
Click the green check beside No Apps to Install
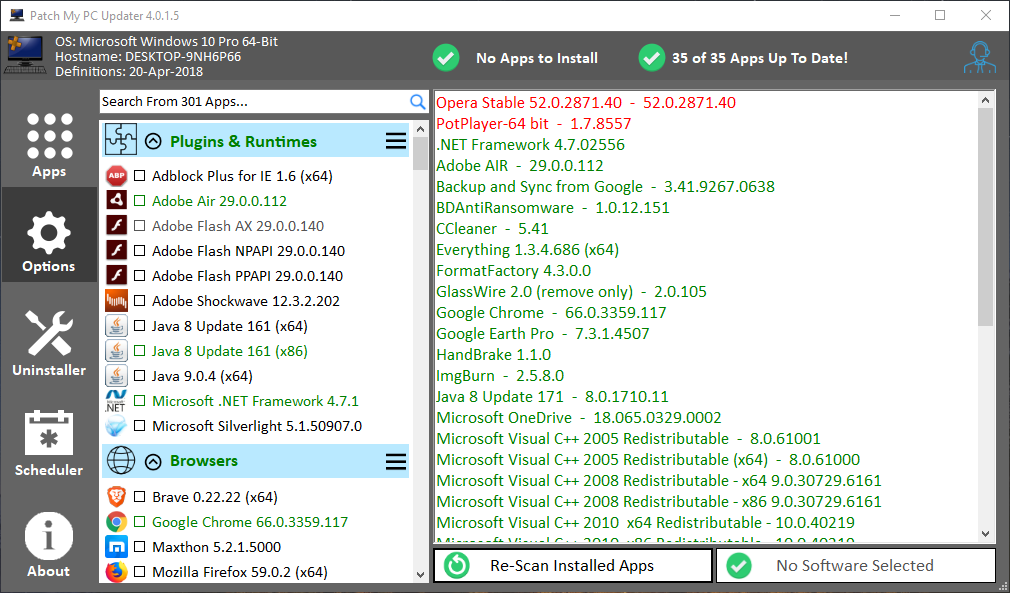(446, 58)
